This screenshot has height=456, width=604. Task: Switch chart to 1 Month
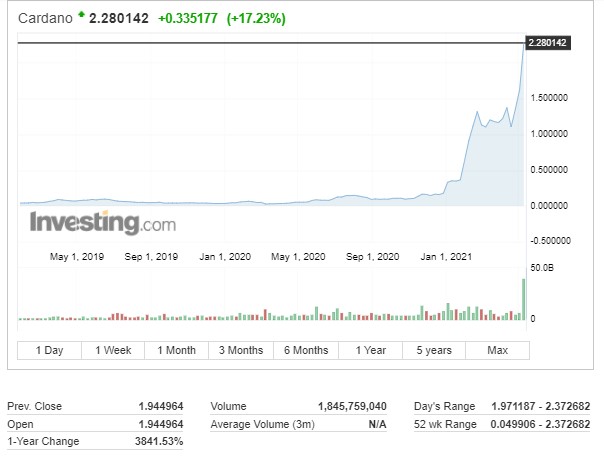(x=176, y=350)
